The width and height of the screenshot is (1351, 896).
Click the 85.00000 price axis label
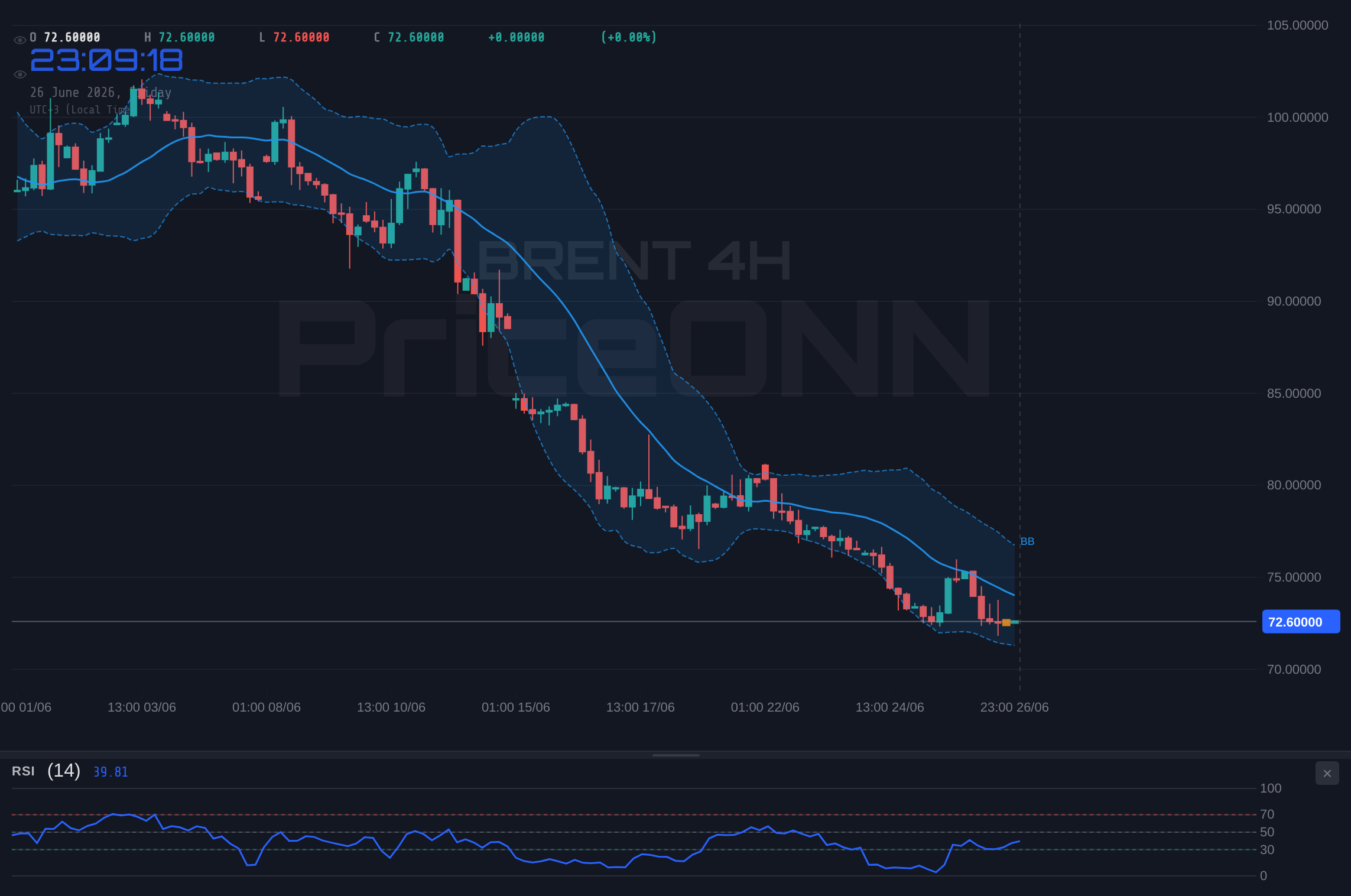pyautogui.click(x=1294, y=394)
